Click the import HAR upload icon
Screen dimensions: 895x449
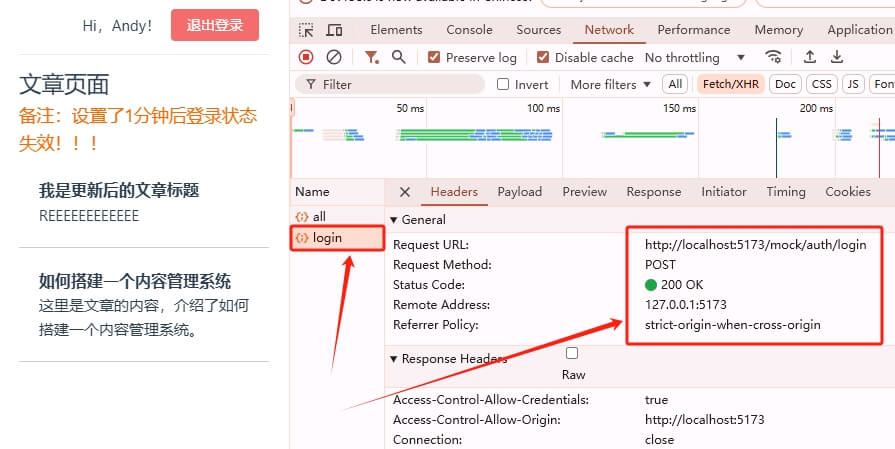pyautogui.click(x=810, y=58)
